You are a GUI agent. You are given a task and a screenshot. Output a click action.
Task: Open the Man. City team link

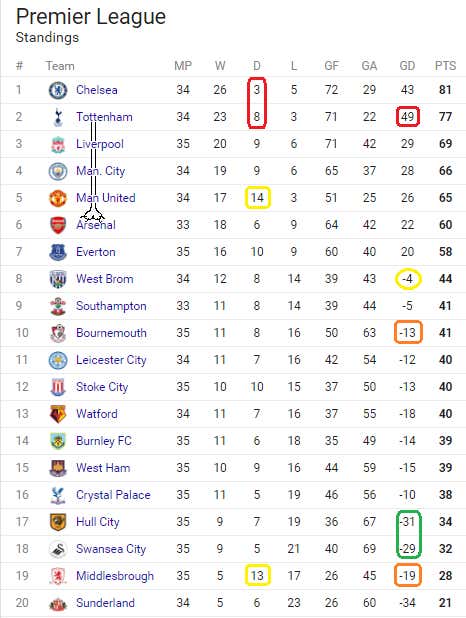[101, 171]
